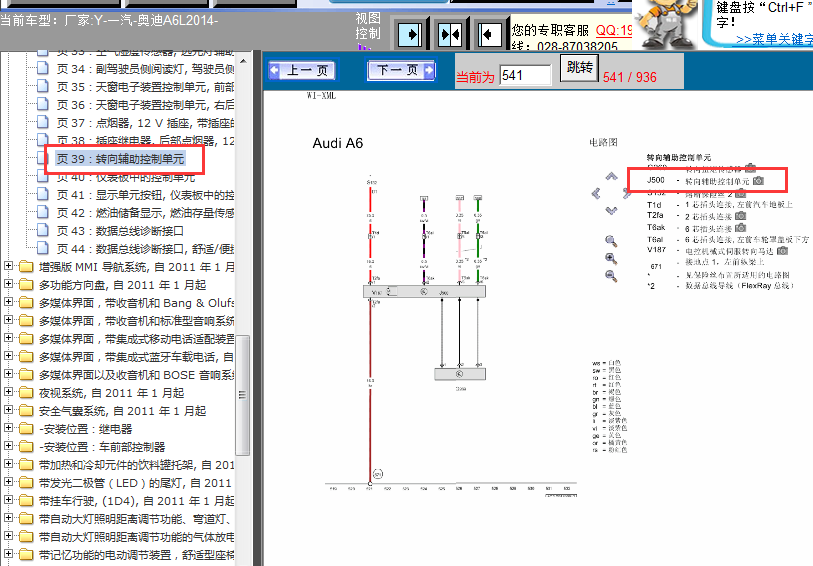Click the mechanic mascot image

[667, 24]
